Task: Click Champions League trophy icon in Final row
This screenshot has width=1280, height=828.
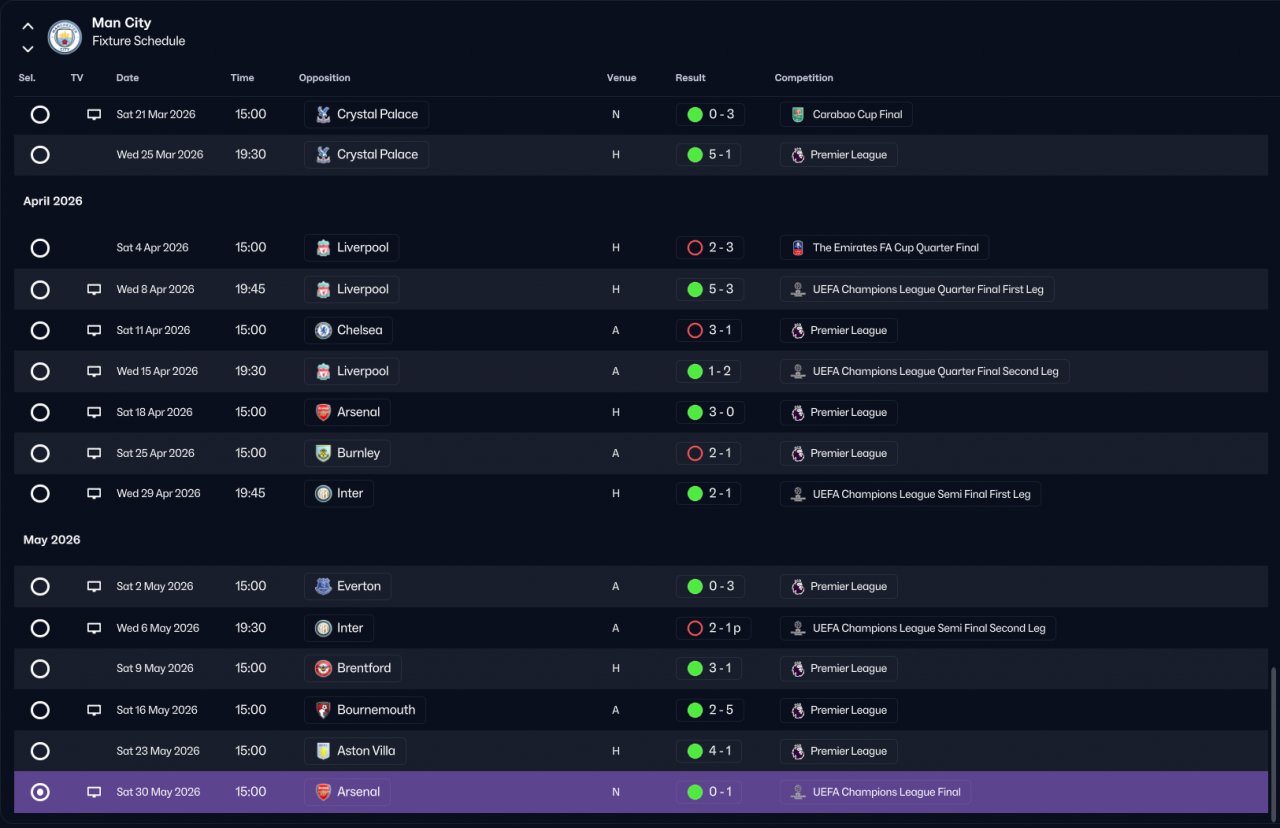Action: [x=797, y=792]
